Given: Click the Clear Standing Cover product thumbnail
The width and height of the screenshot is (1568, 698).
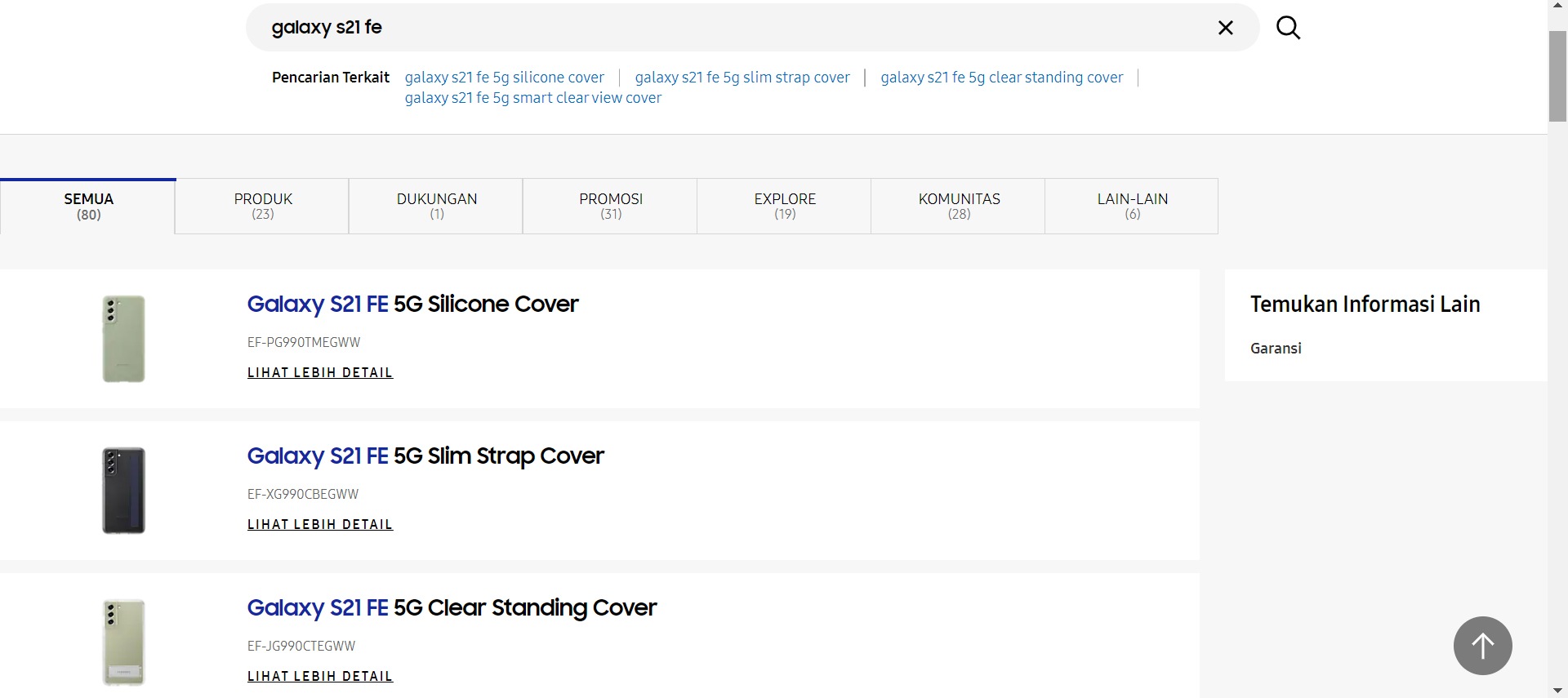Looking at the screenshot, I should pos(124,642).
